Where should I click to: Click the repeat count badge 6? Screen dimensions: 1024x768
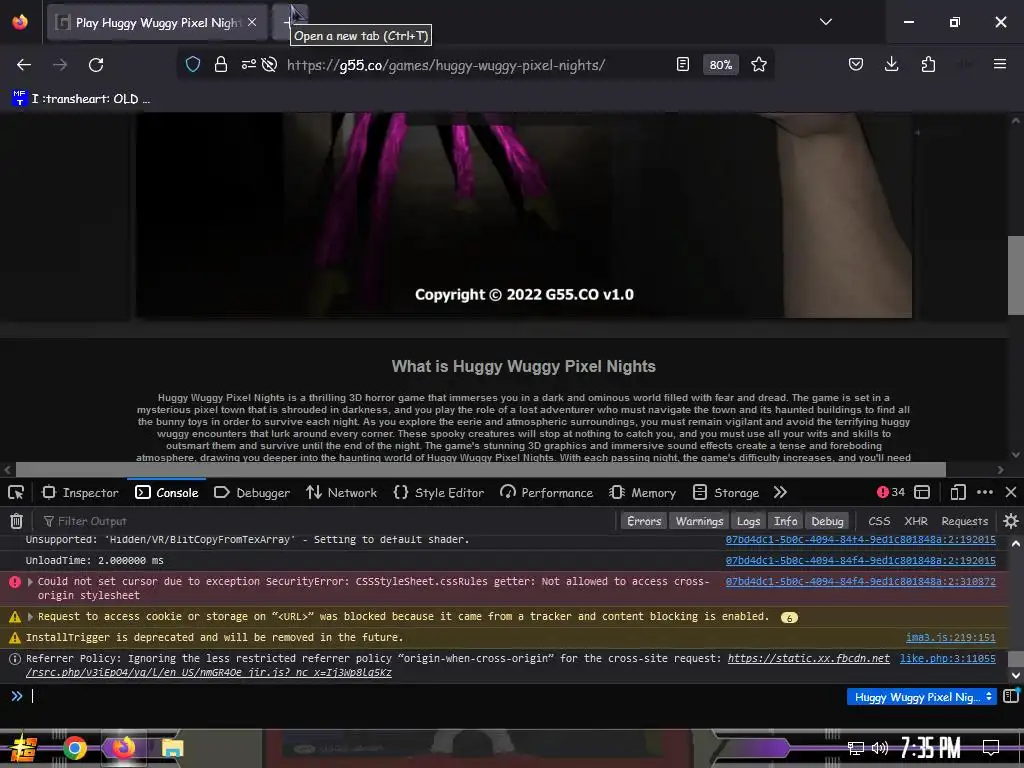coord(789,617)
